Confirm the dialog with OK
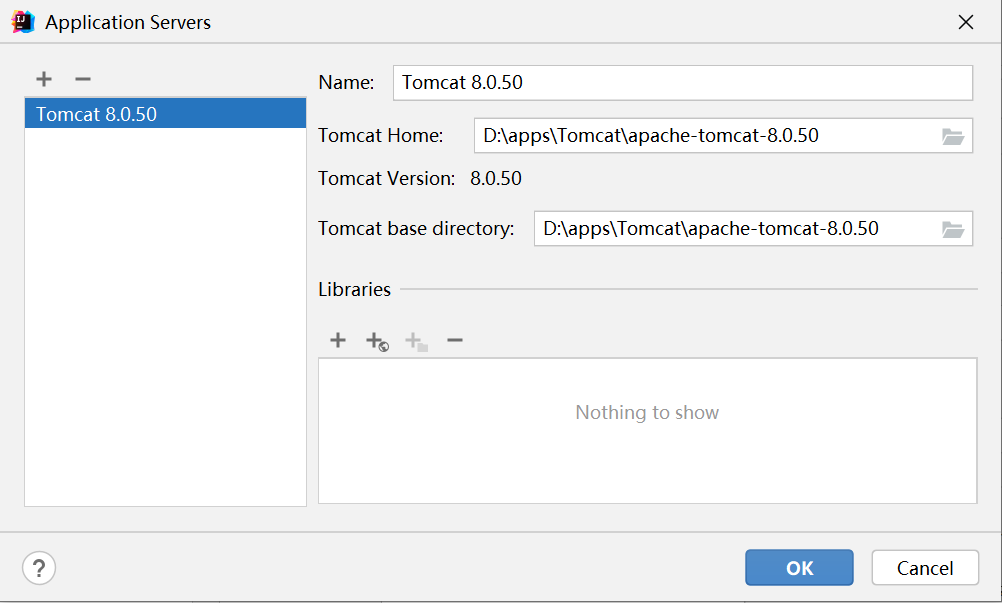1002x603 pixels. [799, 568]
